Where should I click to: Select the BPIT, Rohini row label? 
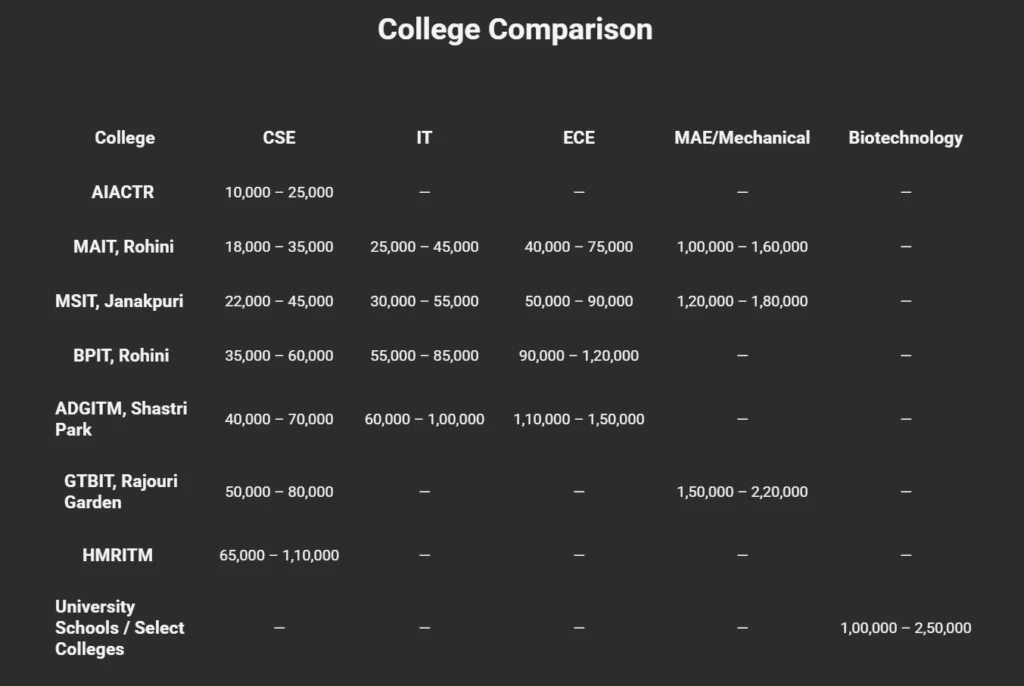pos(122,355)
